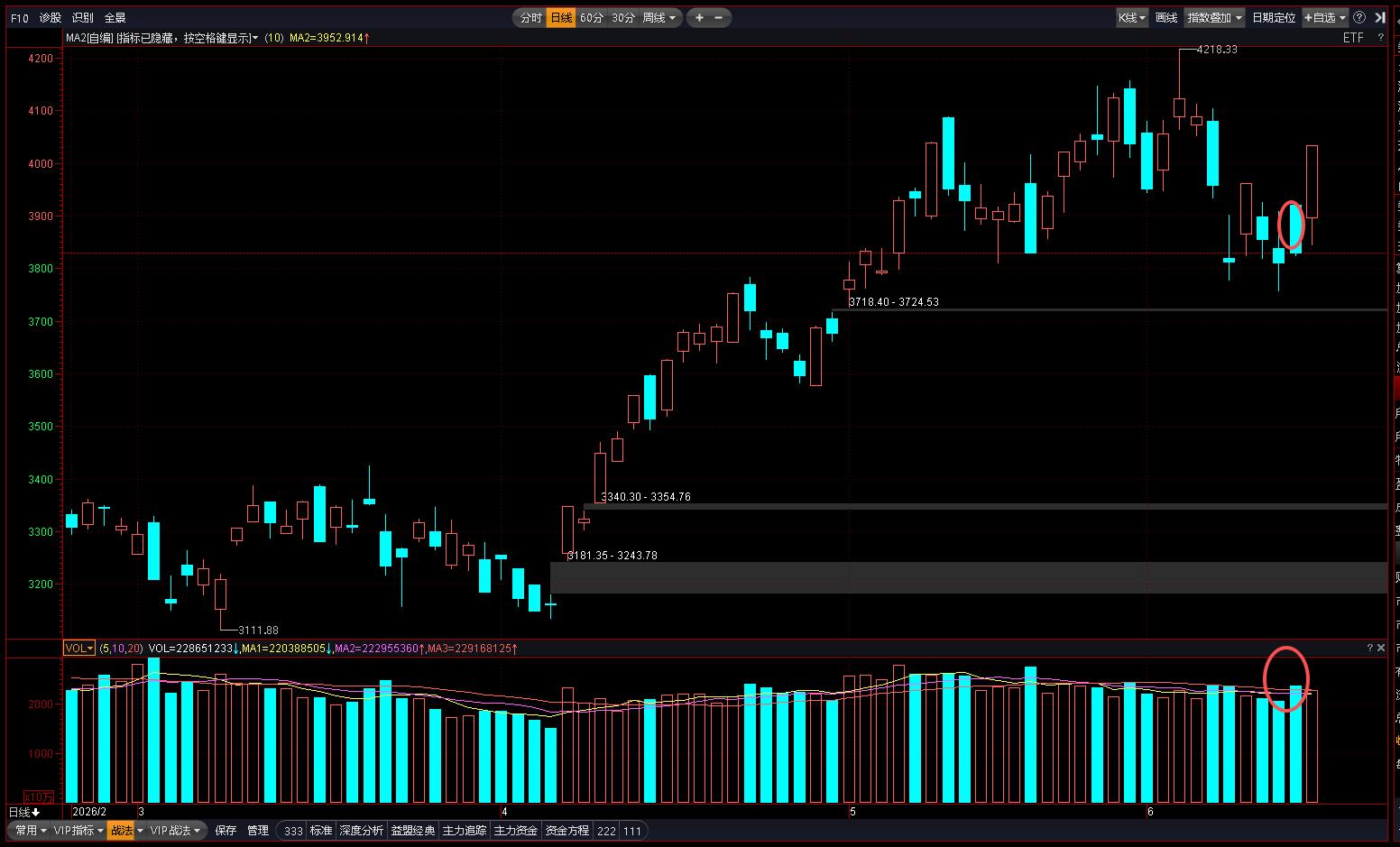Switch to the 60分 period

(592, 18)
